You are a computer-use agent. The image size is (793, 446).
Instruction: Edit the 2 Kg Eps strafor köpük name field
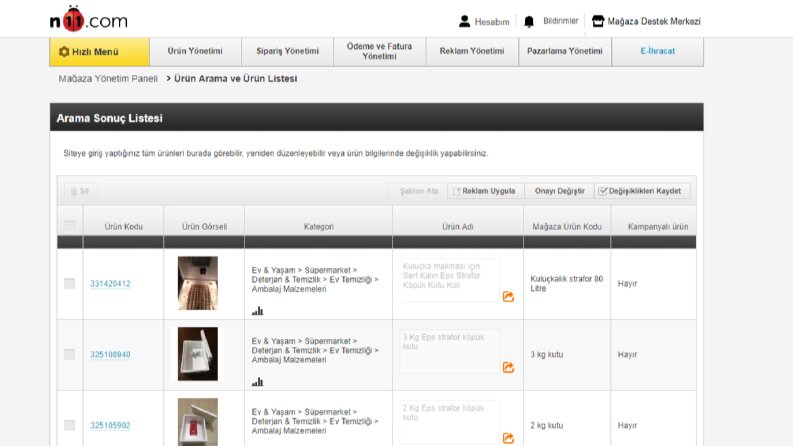click(x=449, y=422)
